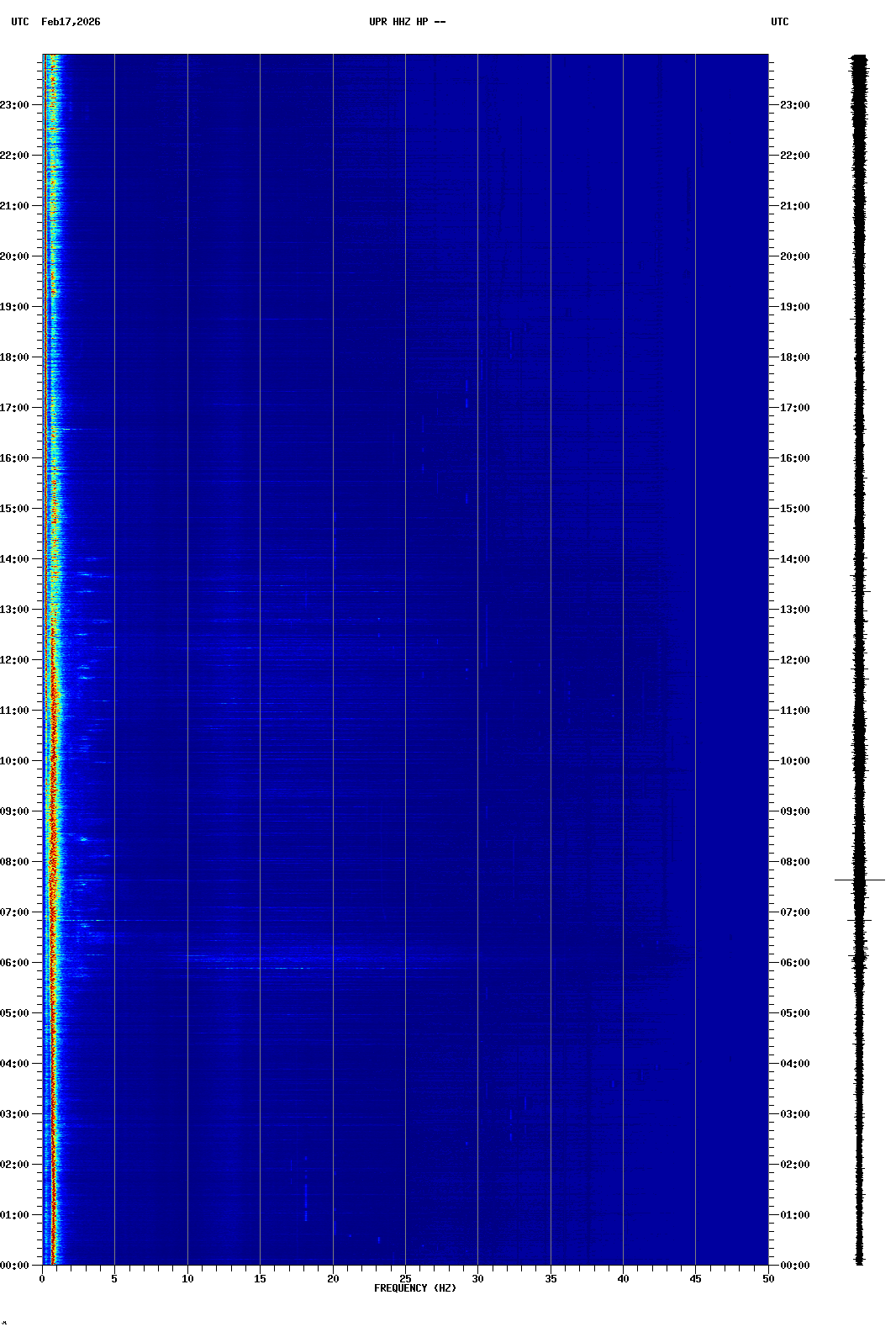The width and height of the screenshot is (896, 1332).
Task: Click the 0 tick on frequency axis
Action: click(x=42, y=1279)
